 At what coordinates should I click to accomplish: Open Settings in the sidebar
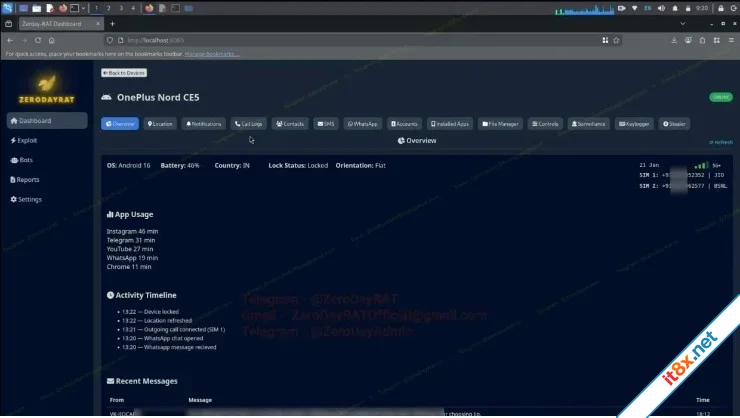(26, 199)
